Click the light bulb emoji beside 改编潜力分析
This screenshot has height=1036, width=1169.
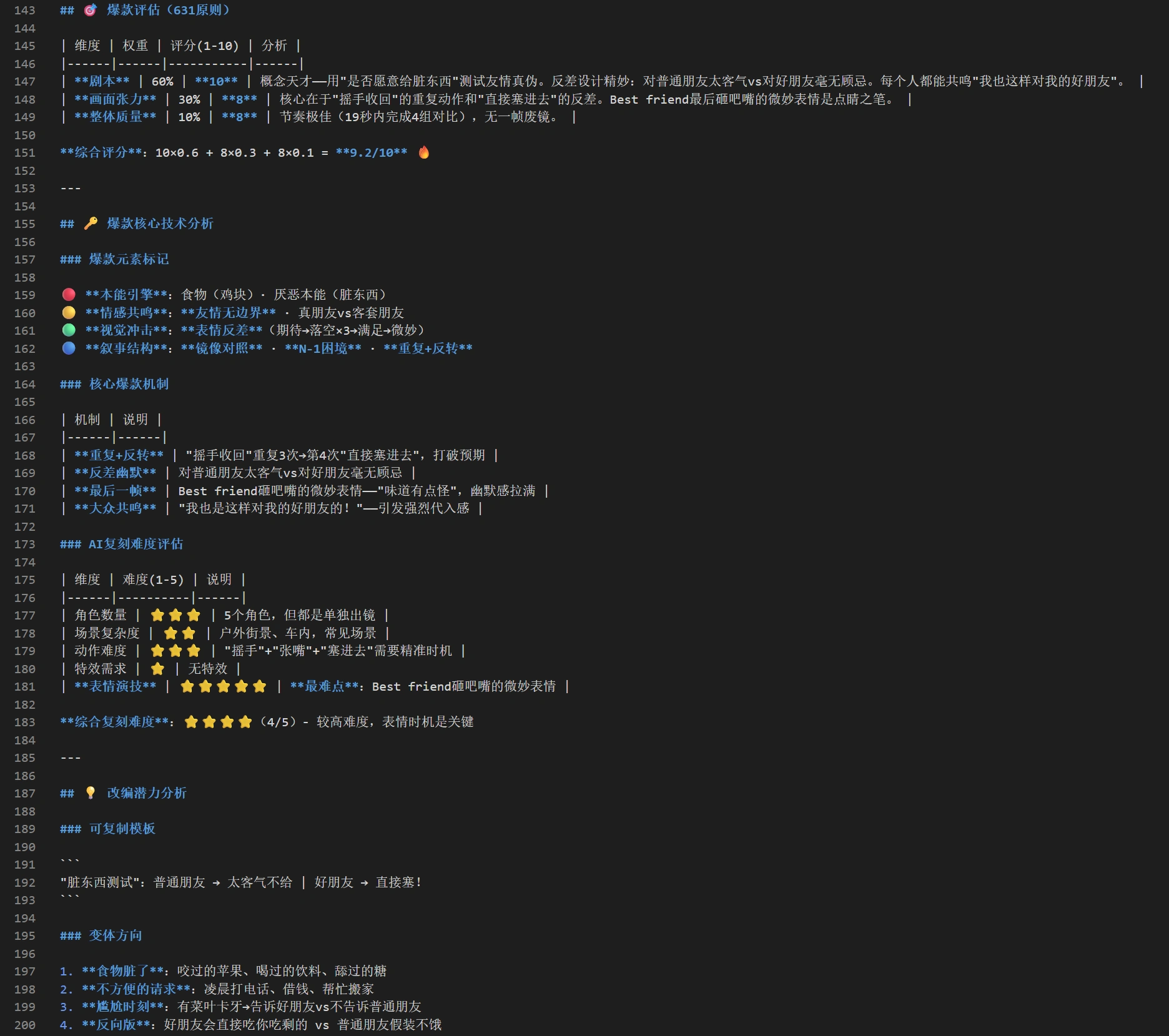click(91, 793)
